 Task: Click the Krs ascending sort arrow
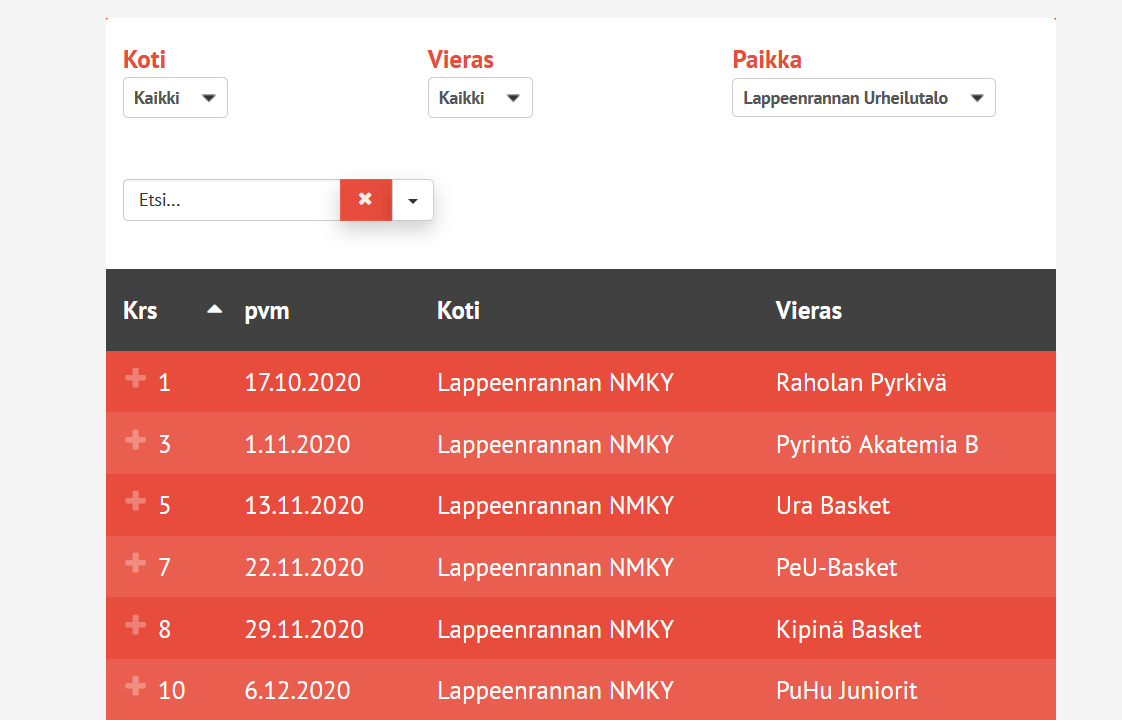click(x=215, y=309)
